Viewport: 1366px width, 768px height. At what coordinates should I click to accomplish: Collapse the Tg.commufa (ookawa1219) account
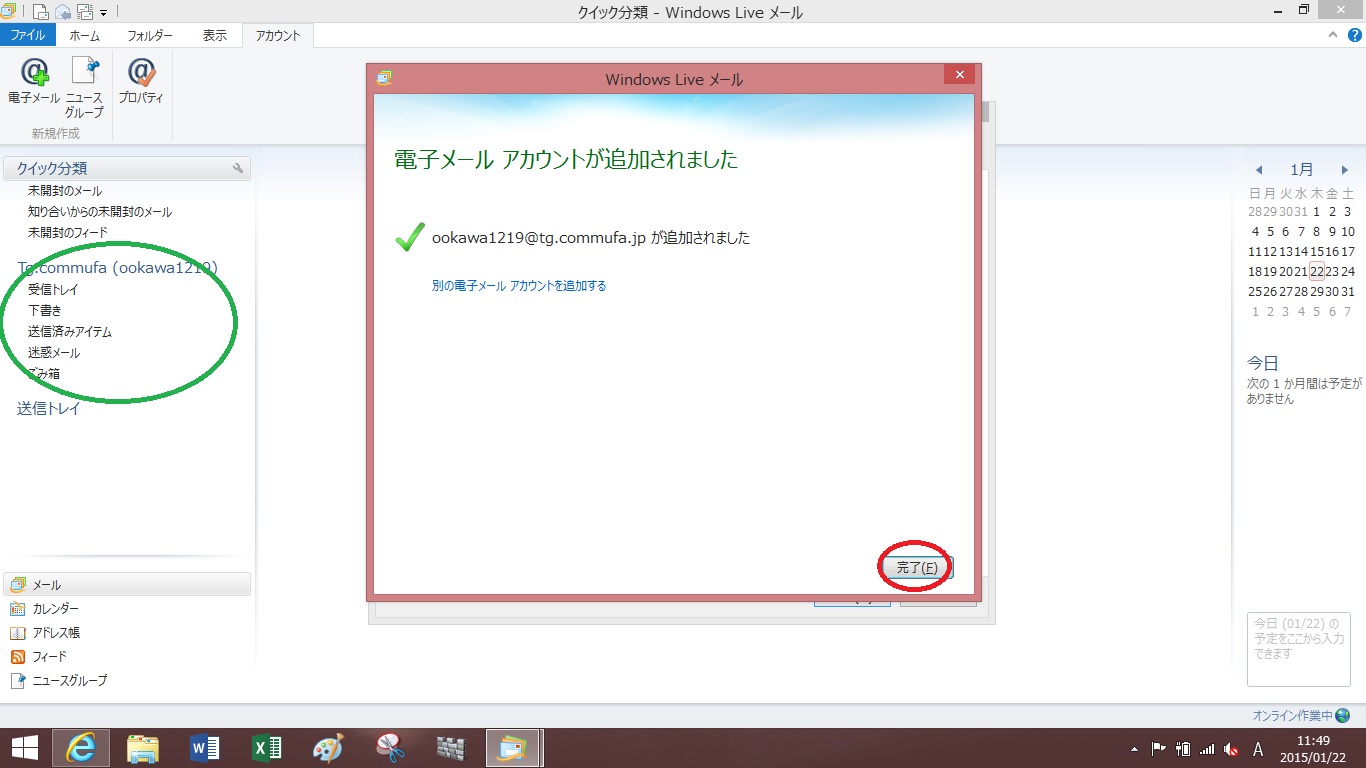click(117, 267)
